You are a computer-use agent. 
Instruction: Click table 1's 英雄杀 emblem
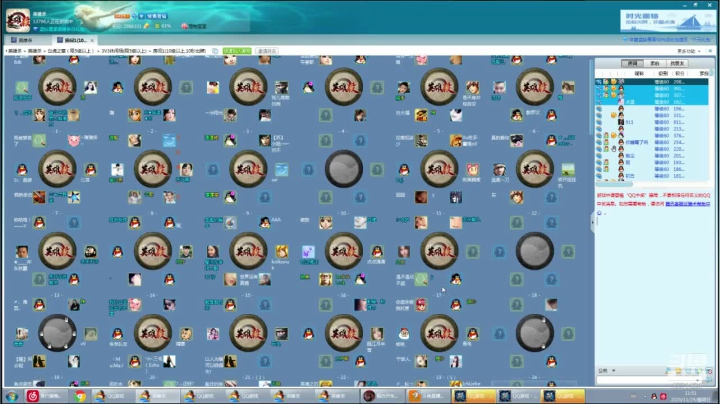tap(57, 87)
